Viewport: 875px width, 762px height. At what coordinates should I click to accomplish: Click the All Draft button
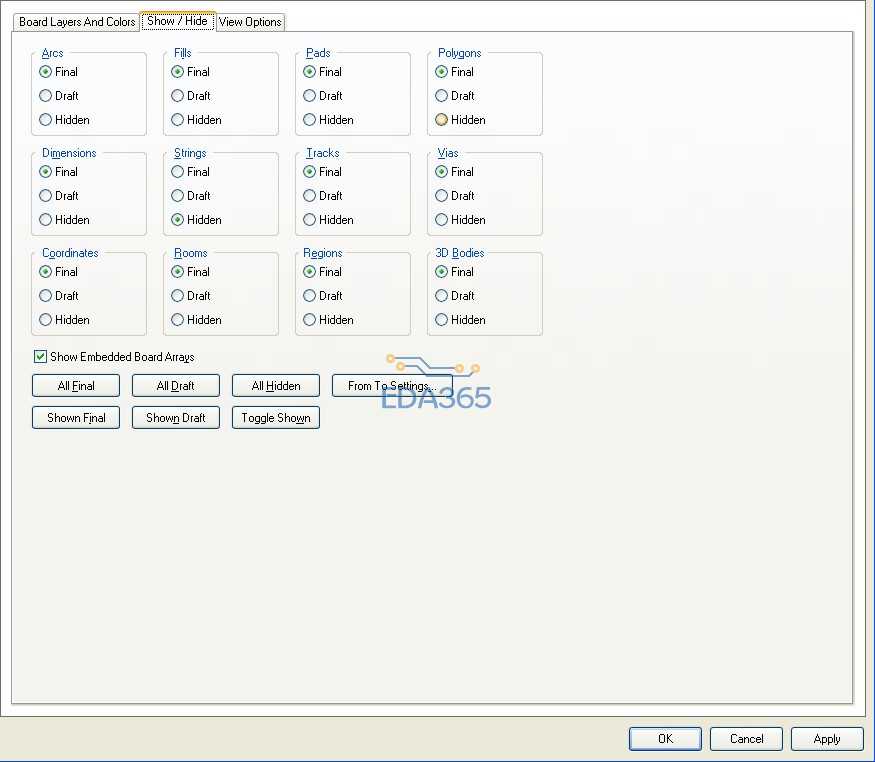176,385
